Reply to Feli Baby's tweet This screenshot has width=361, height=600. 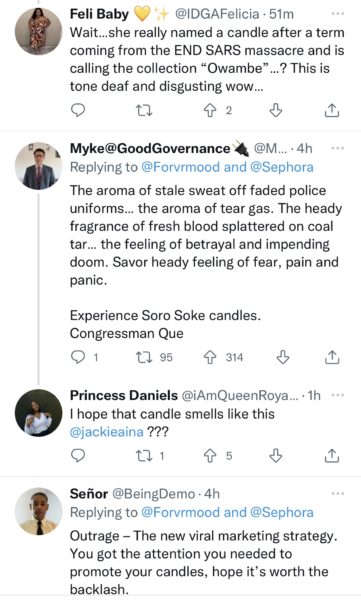pos(78,111)
